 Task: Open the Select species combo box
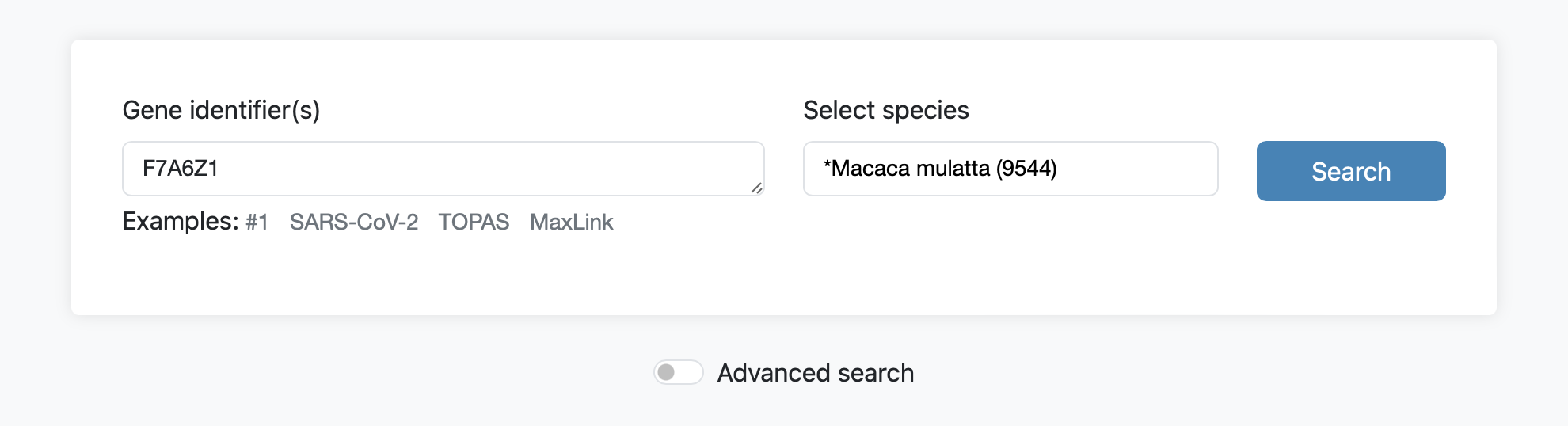[1010, 169]
